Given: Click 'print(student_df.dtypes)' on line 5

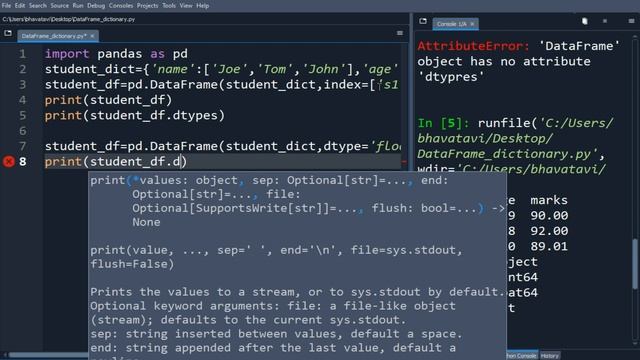Looking at the screenshot, I should 135,116.
